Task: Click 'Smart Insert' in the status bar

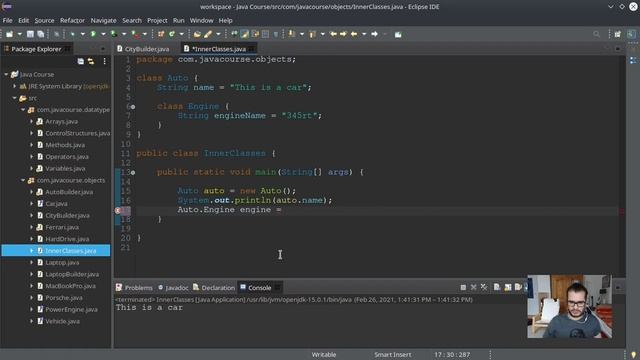Action: [393, 355]
